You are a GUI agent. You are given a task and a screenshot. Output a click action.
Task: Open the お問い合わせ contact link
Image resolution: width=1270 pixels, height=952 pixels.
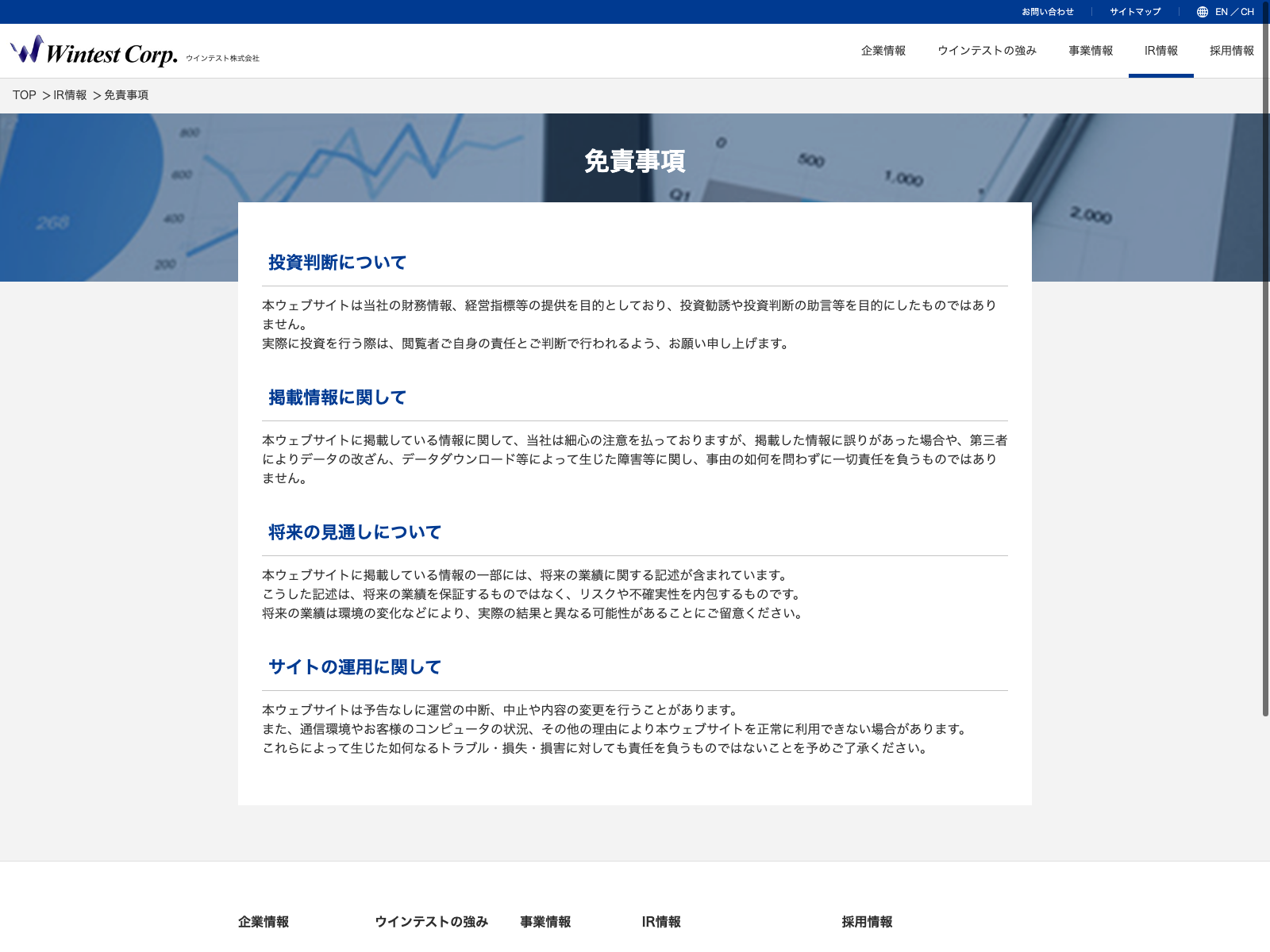[x=1047, y=12]
